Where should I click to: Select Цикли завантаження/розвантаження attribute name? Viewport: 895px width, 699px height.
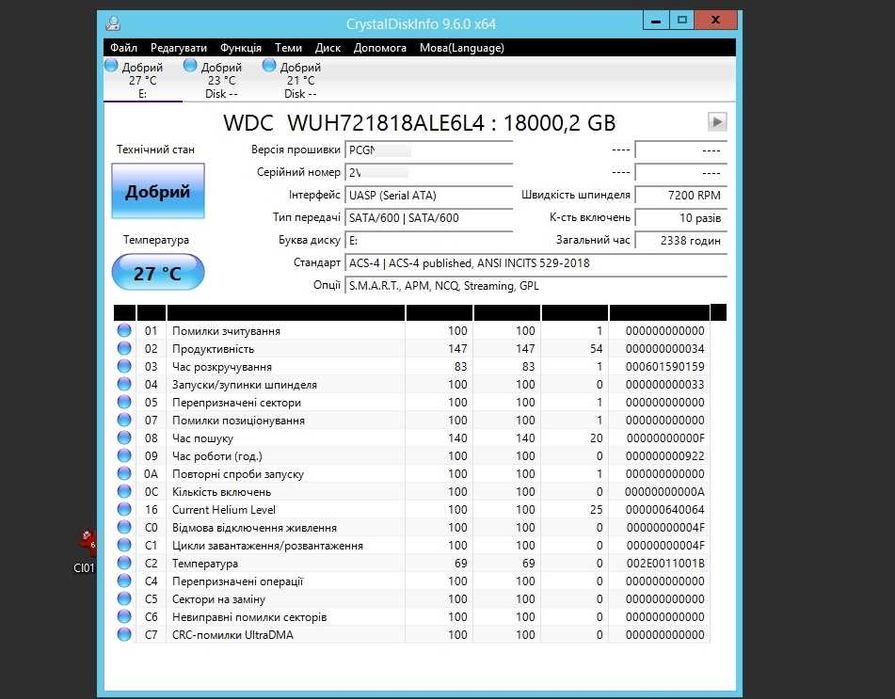point(268,546)
